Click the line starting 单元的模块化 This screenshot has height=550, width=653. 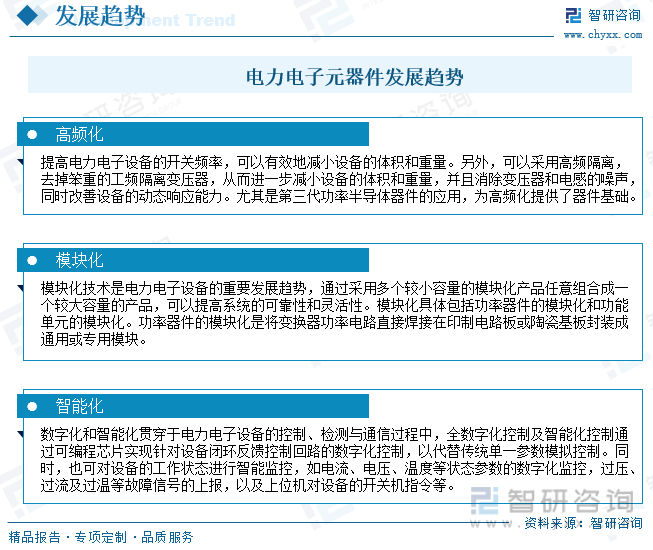coord(334,322)
